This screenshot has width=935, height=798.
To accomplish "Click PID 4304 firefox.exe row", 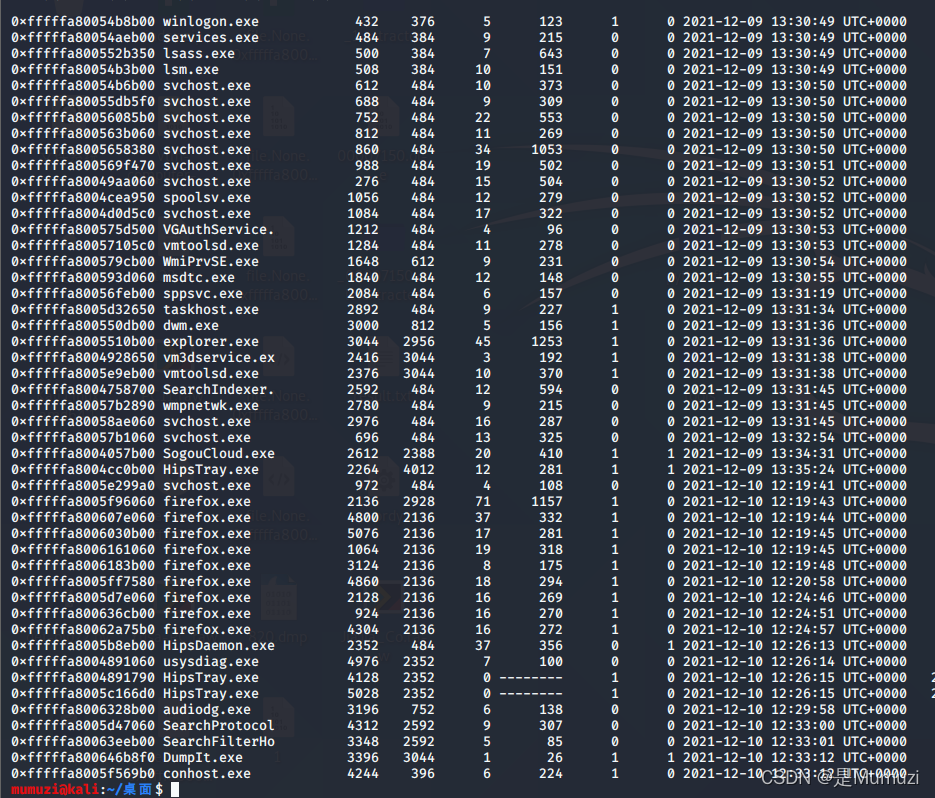I will (x=363, y=630).
